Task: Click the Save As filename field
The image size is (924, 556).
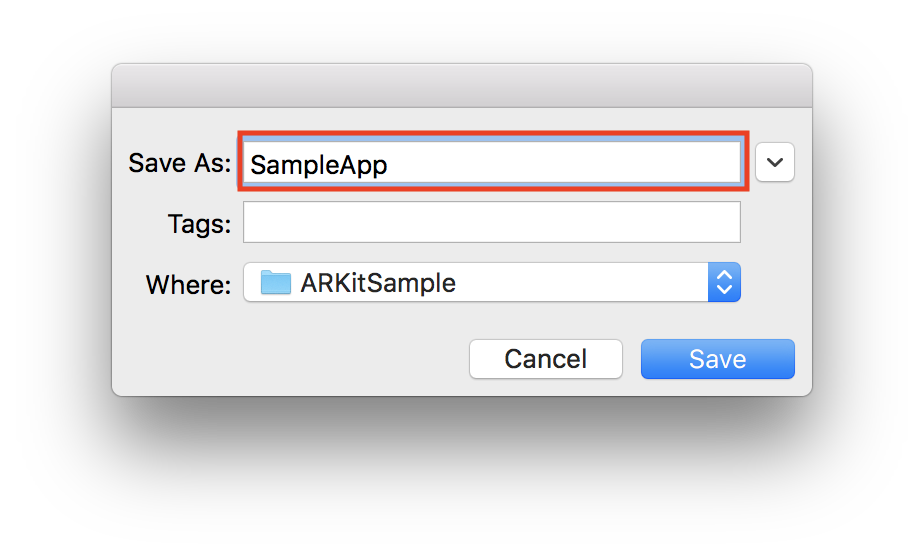Action: pos(490,163)
